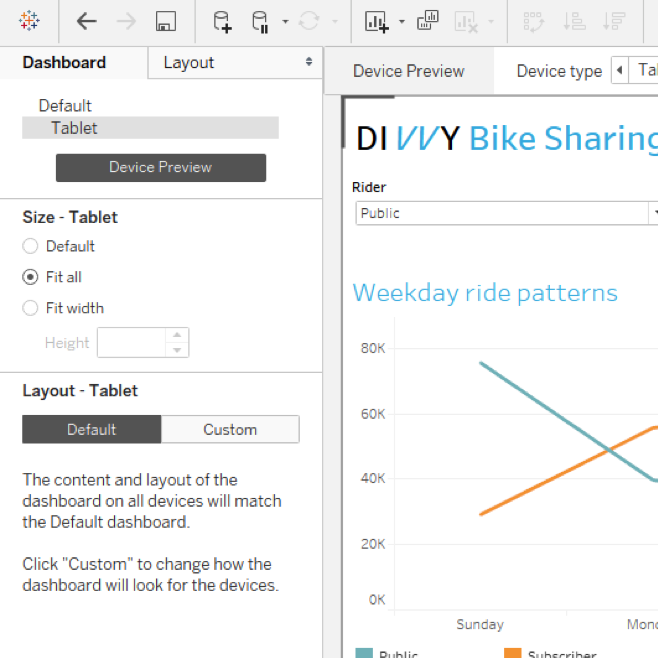Click the teal Public legend swatch
The width and height of the screenshot is (658, 658).
click(x=363, y=653)
